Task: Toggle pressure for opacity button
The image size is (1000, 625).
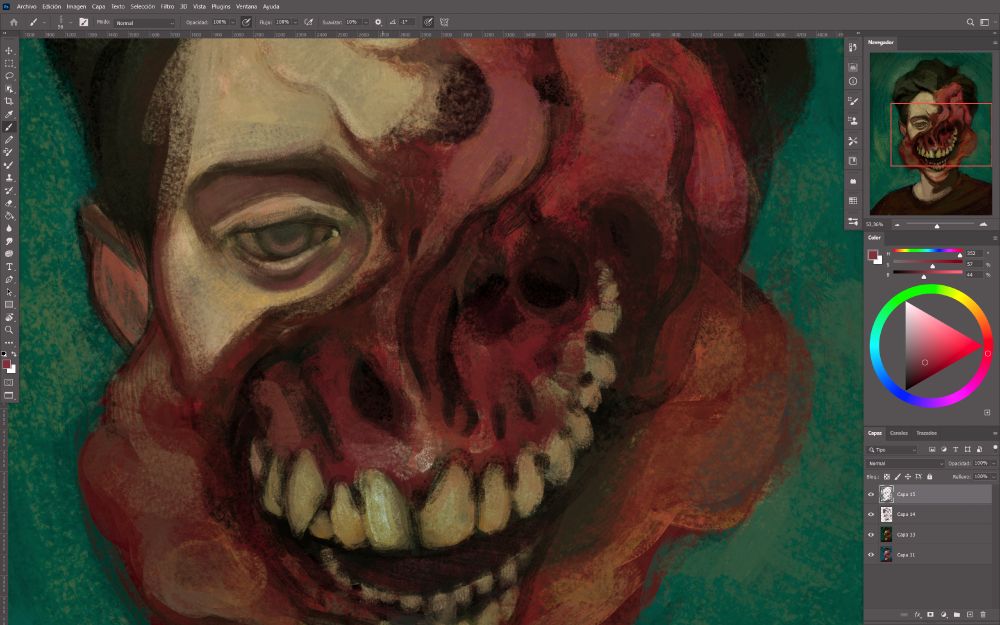Action: click(x=246, y=22)
